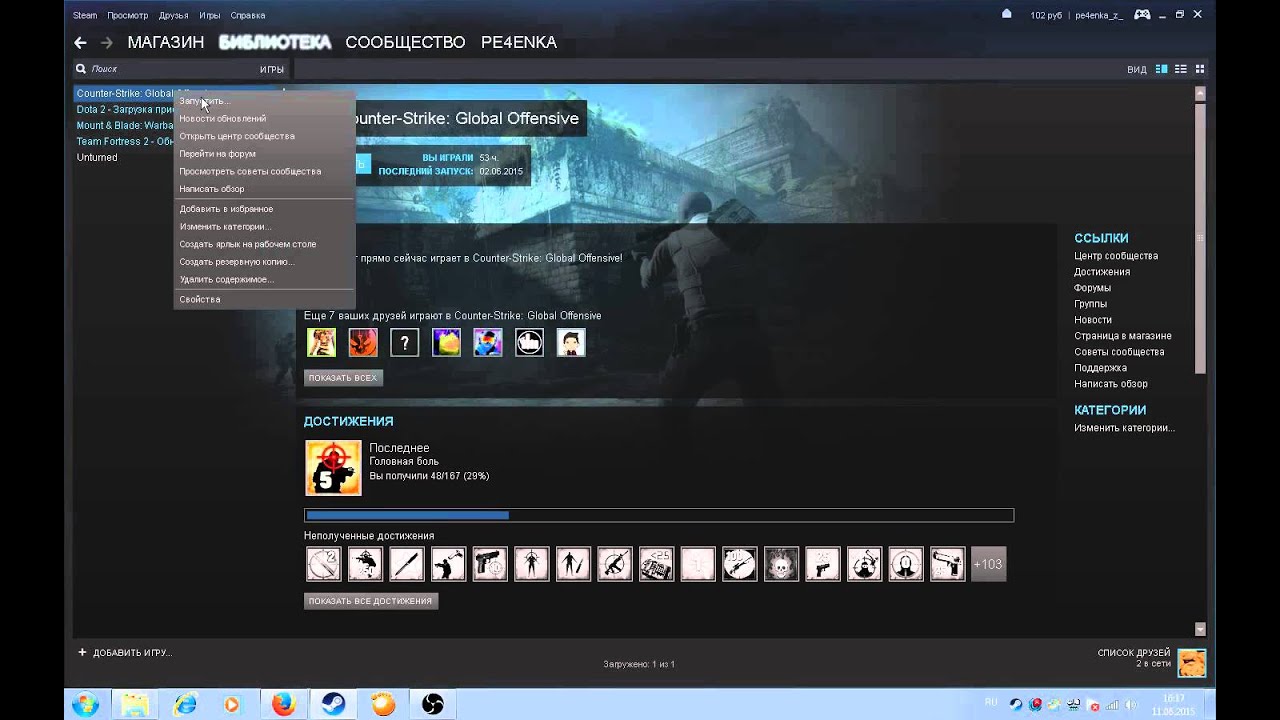Select the '100' sniper rifle achievement icon

(x=740, y=564)
